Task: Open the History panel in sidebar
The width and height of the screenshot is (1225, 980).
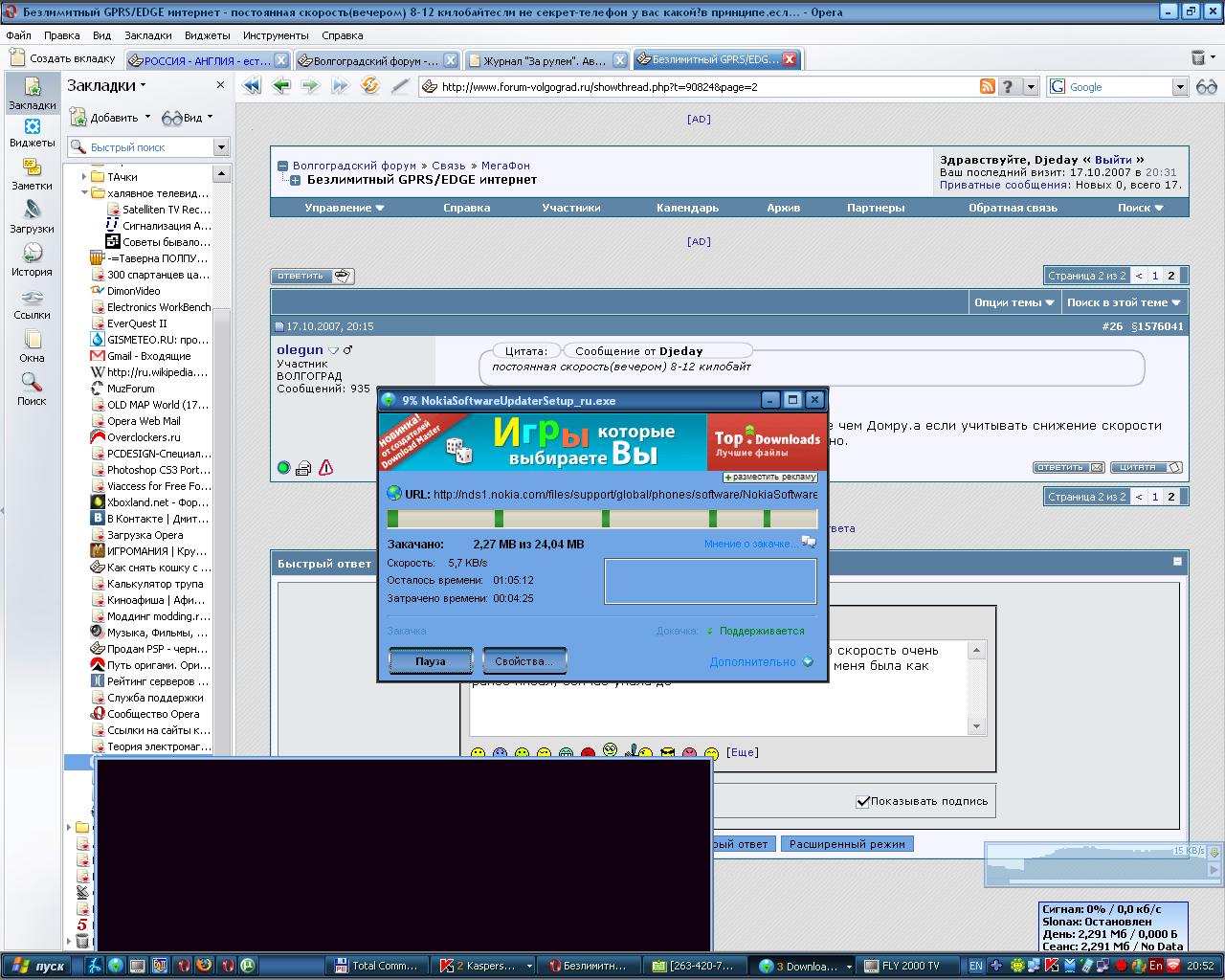Action: (32, 259)
